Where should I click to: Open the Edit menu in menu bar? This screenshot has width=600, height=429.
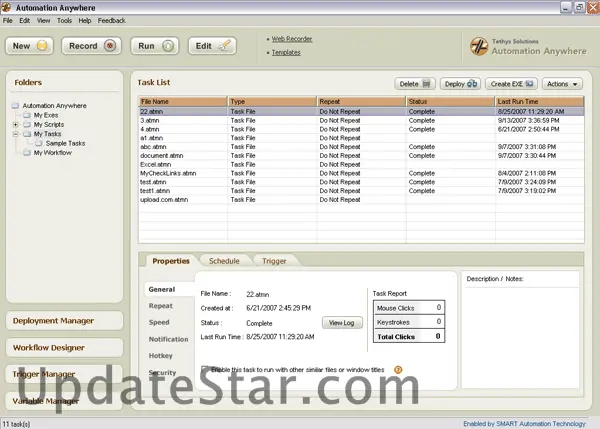click(24, 21)
